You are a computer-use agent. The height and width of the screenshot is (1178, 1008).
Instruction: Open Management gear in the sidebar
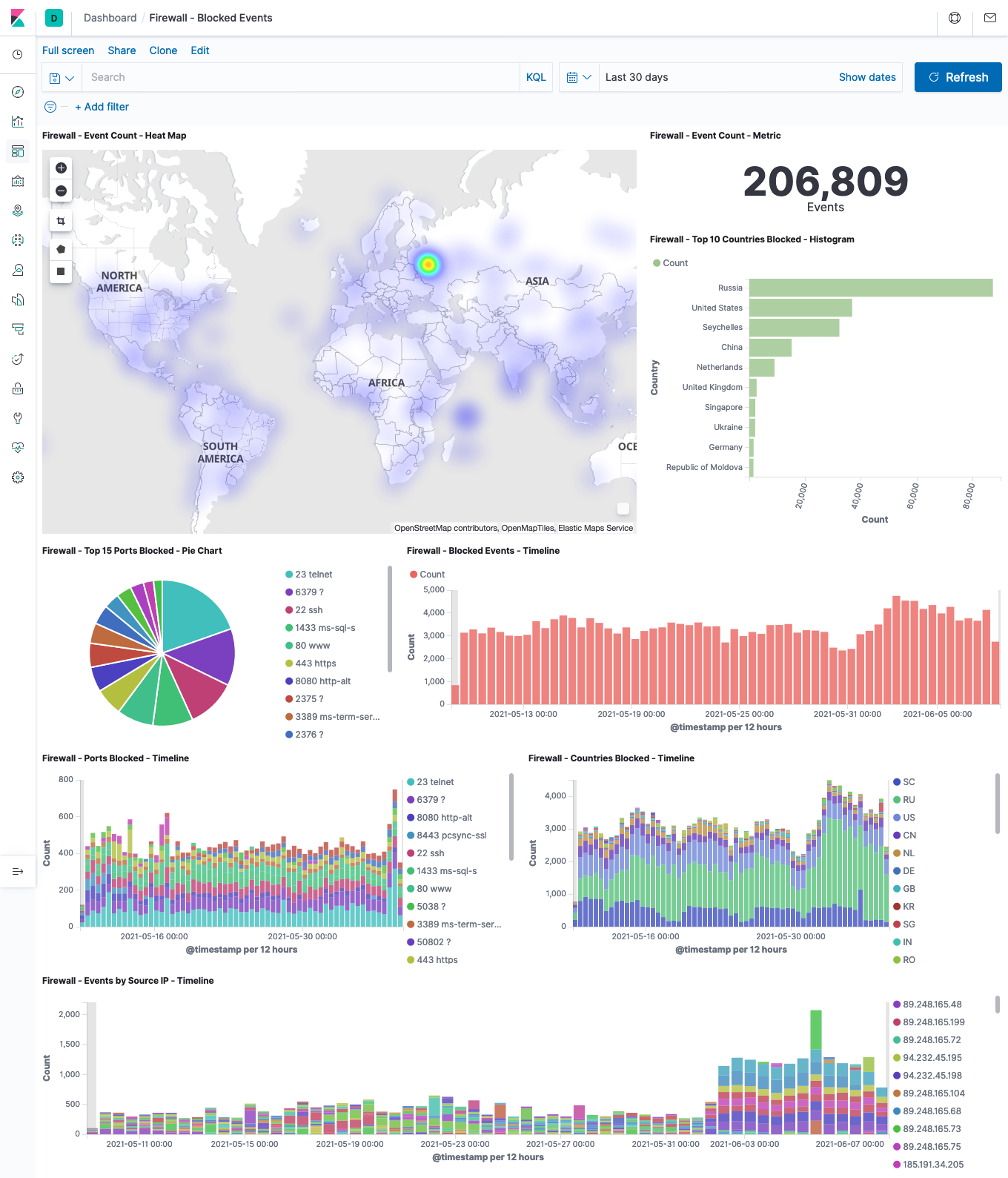click(18, 477)
